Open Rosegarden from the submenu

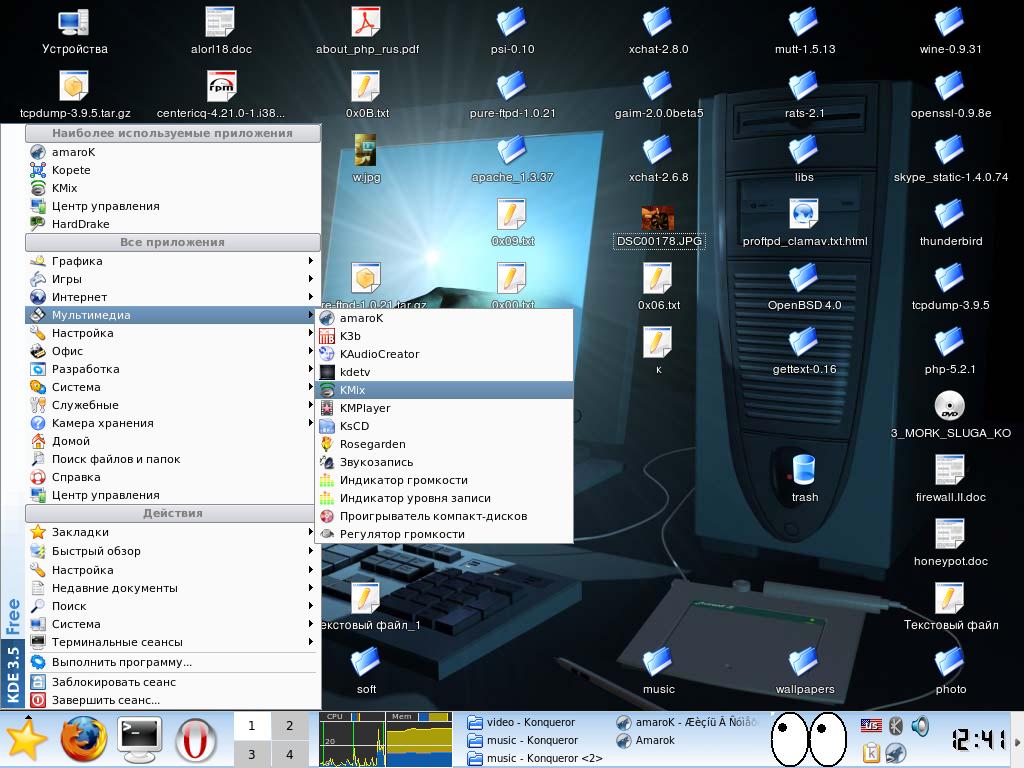tap(444, 444)
